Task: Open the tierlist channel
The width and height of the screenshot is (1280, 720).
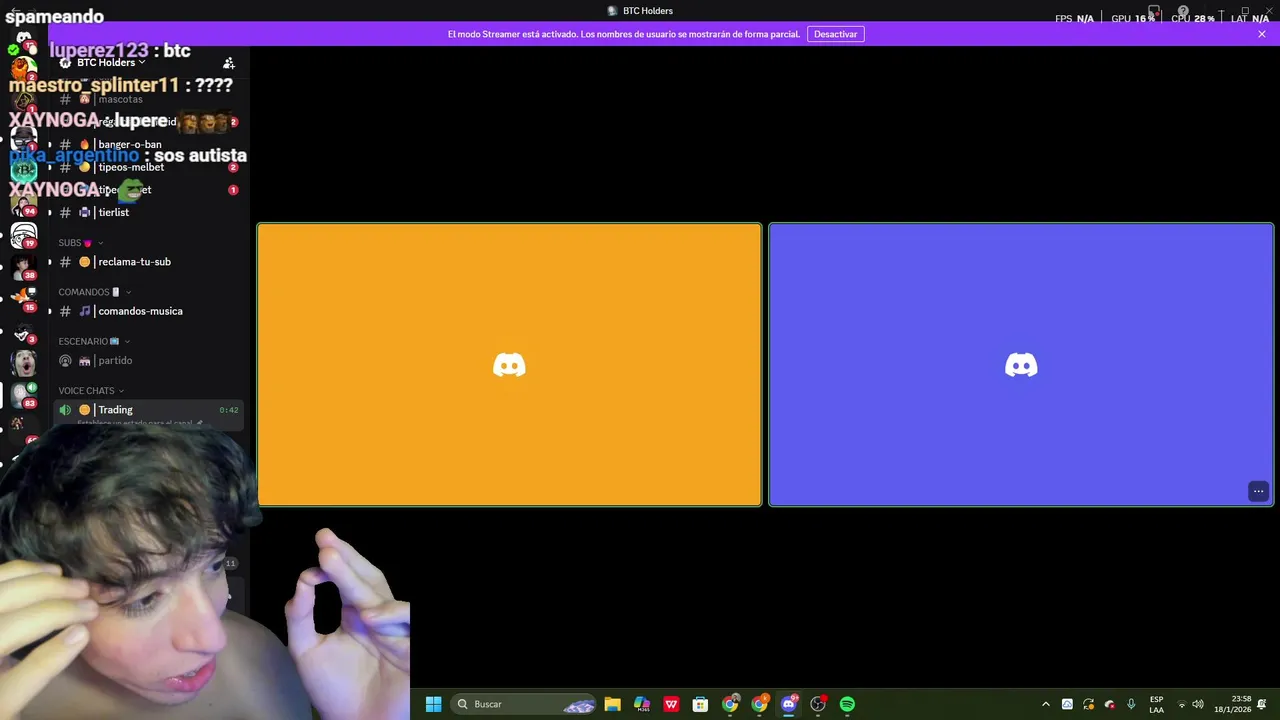Action: point(147,212)
